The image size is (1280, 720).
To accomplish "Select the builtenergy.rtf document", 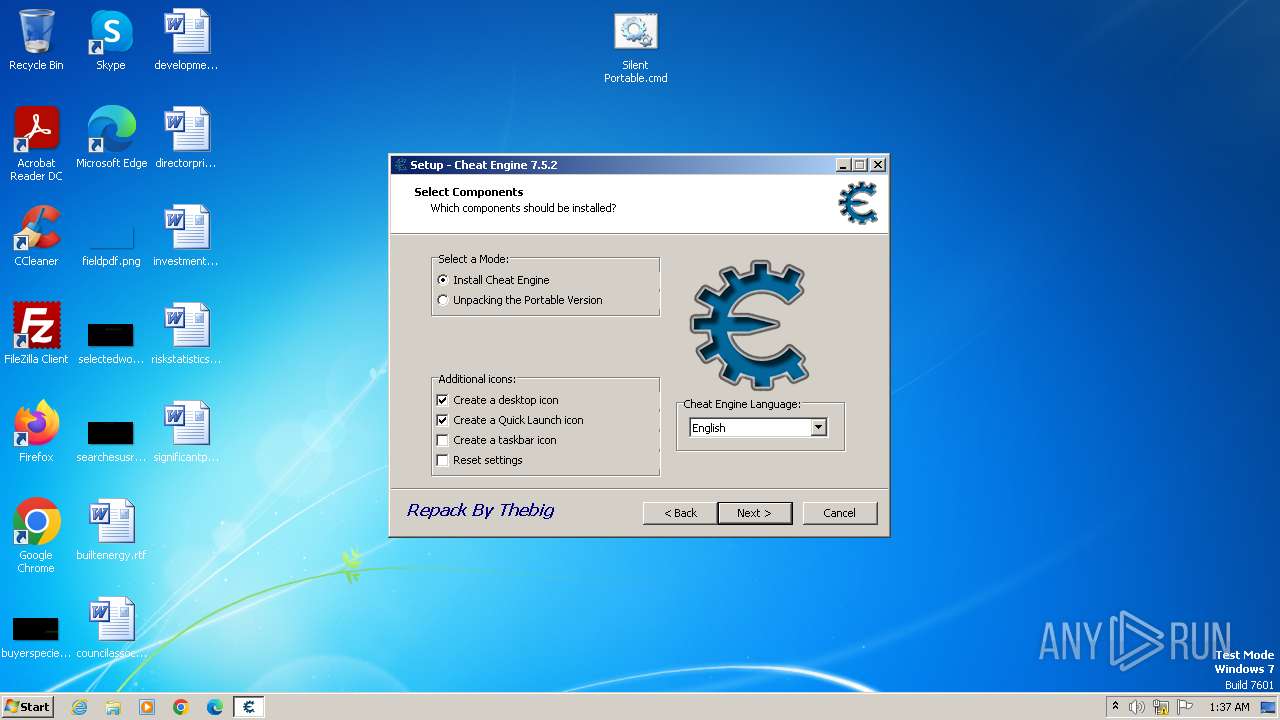I will (x=111, y=530).
